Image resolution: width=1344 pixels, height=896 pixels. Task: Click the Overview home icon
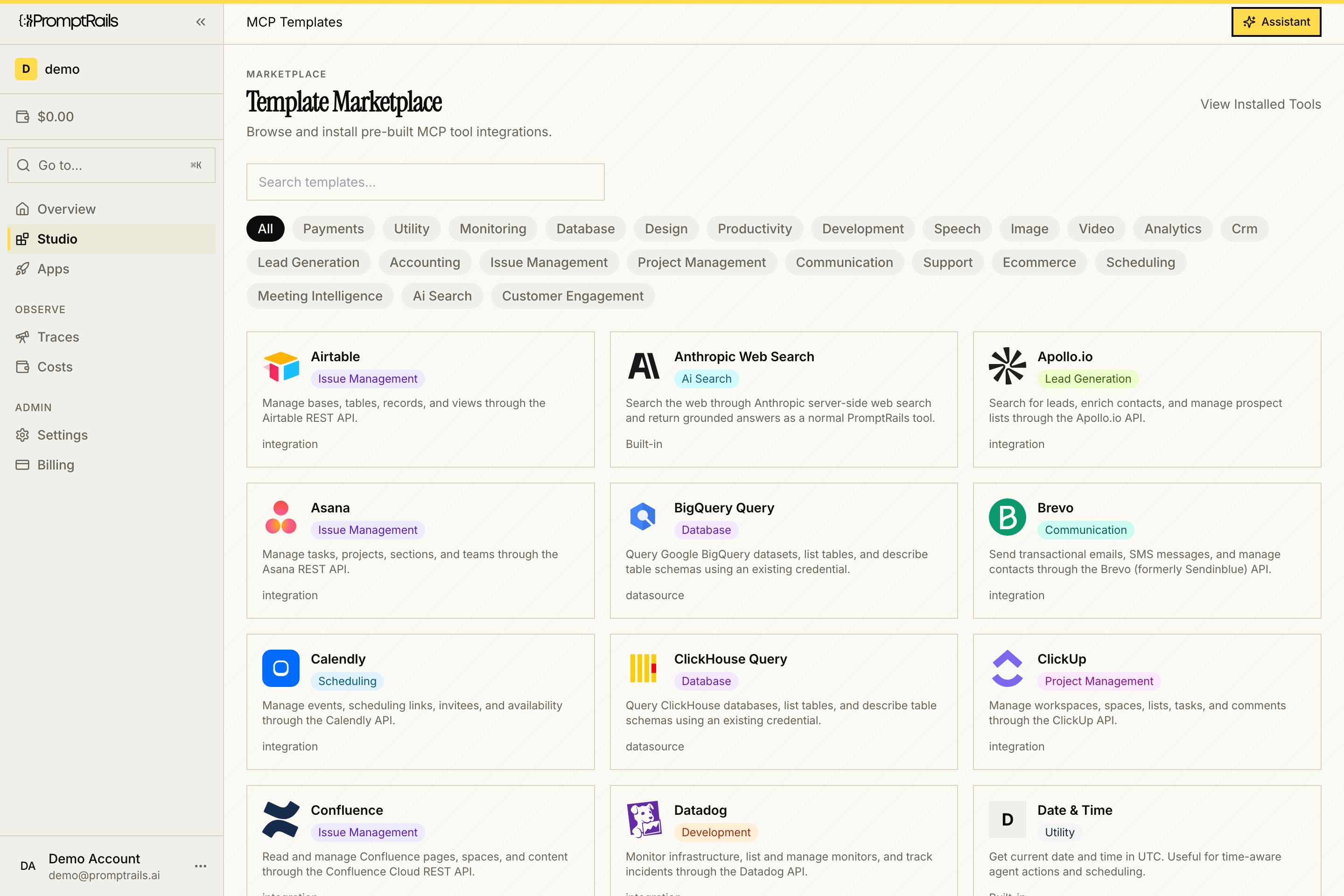pyautogui.click(x=22, y=209)
